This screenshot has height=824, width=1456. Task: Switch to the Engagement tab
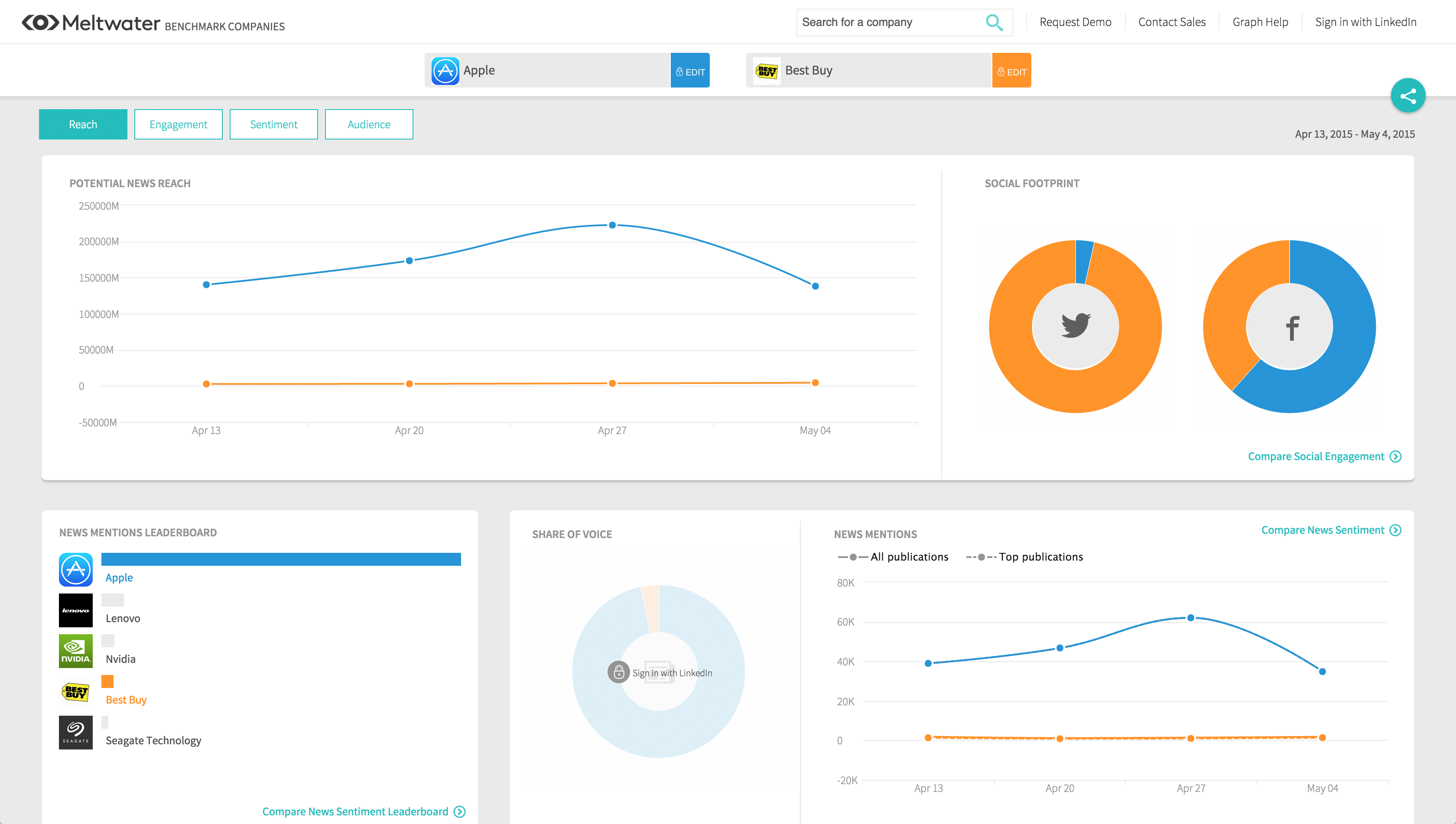coord(179,124)
